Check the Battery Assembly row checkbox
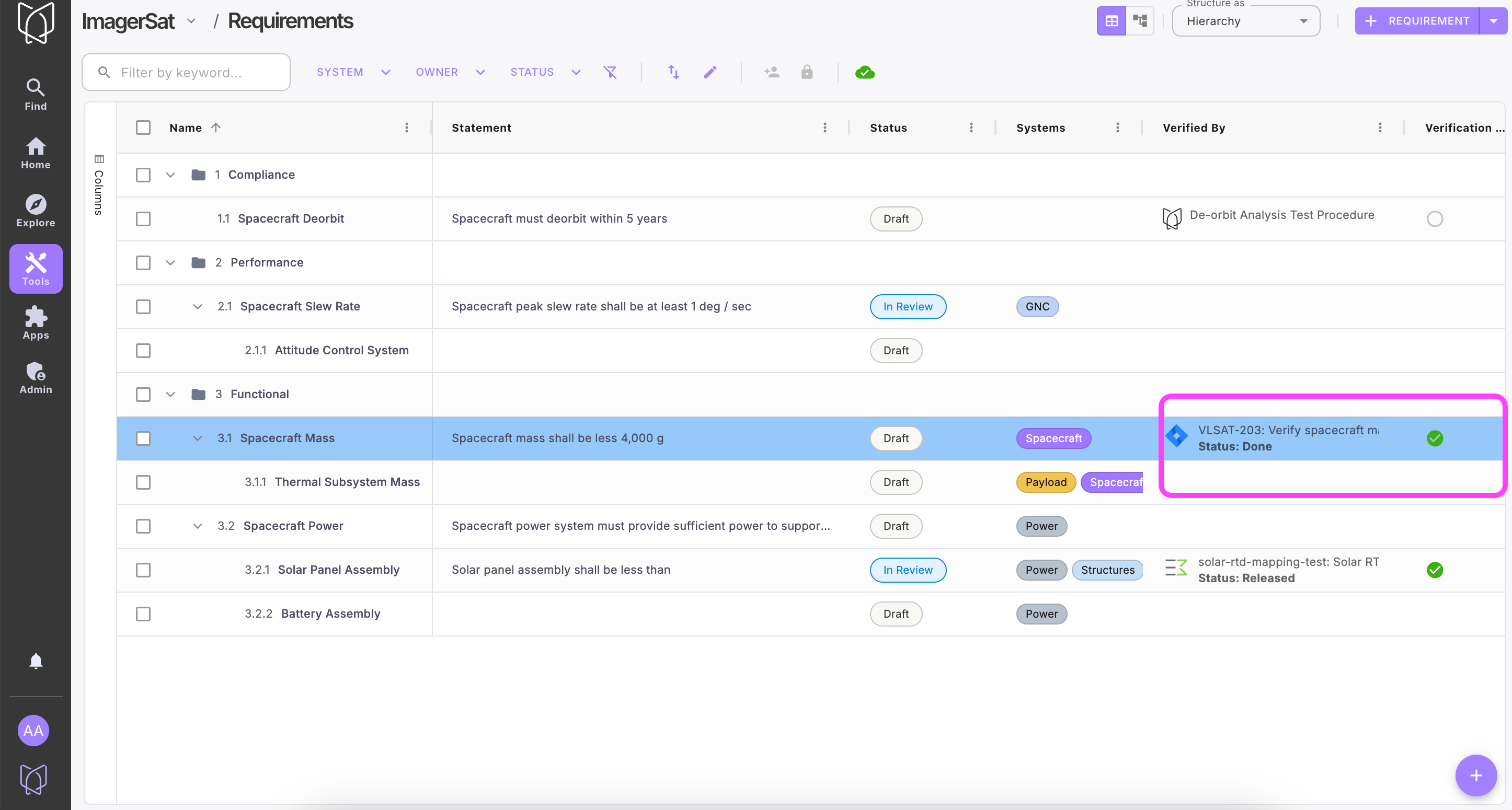This screenshot has width=1512, height=810. pyautogui.click(x=143, y=614)
